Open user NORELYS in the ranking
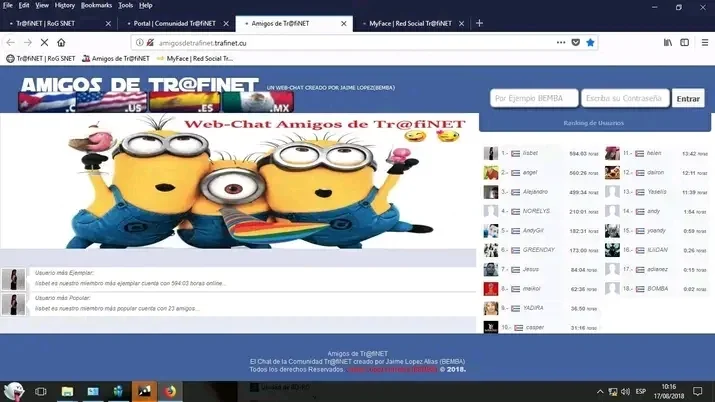This screenshot has width=715, height=402. tap(536, 211)
